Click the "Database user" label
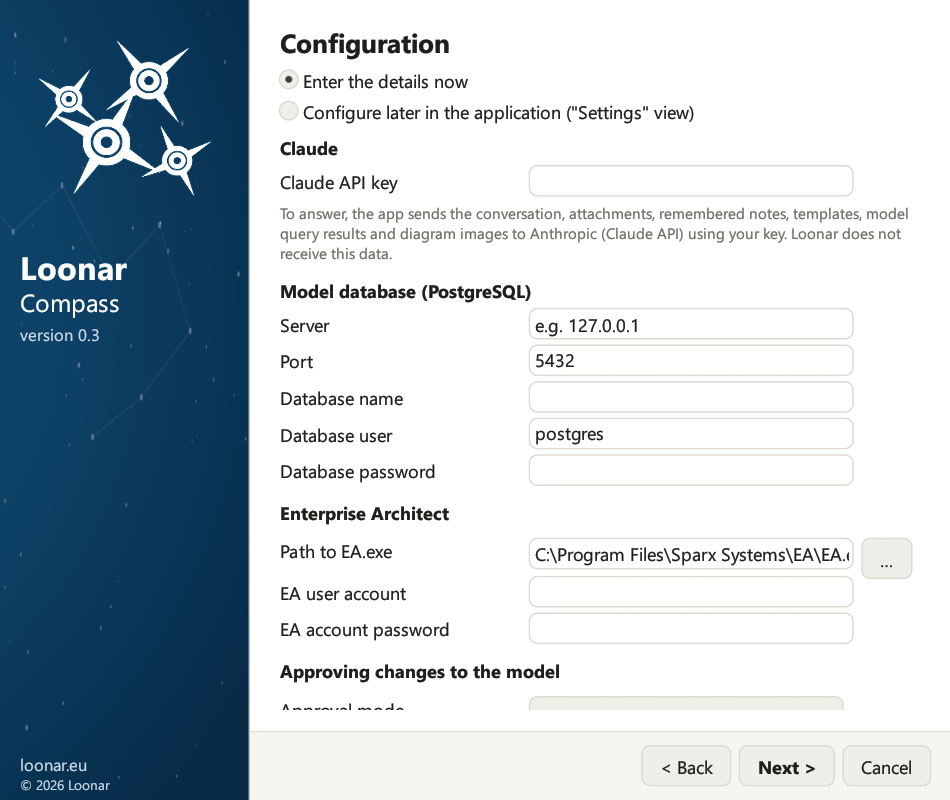950x800 pixels. pos(336,436)
